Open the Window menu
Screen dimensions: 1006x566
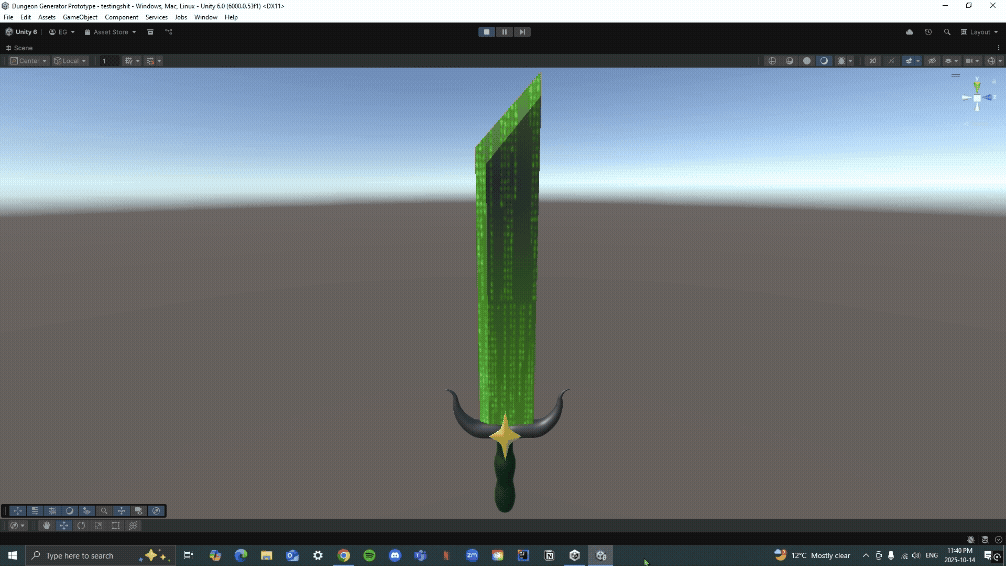tap(206, 17)
